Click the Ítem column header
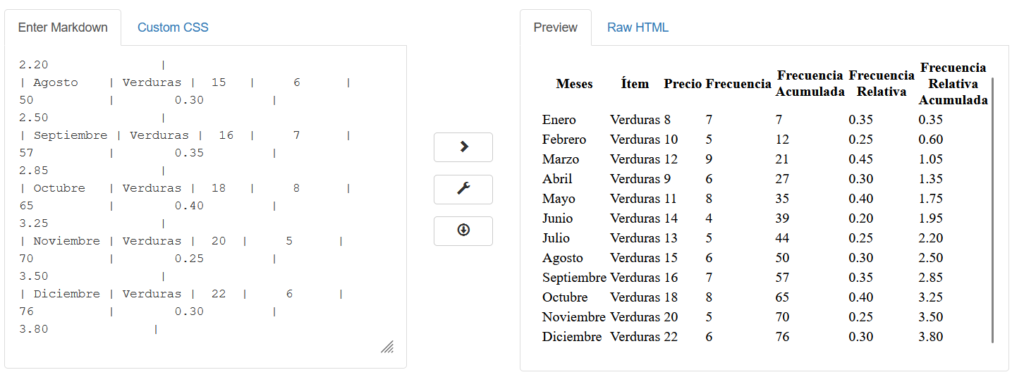Screen dimensions: 1024x389 coord(635,84)
